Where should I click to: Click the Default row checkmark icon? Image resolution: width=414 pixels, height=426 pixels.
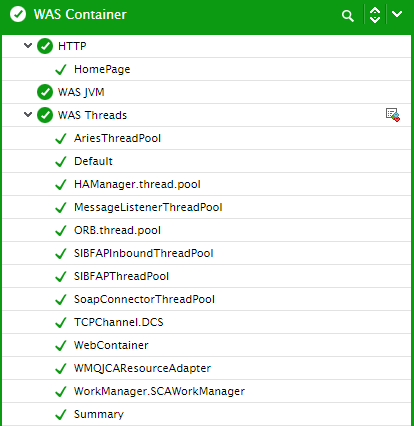(x=61, y=161)
